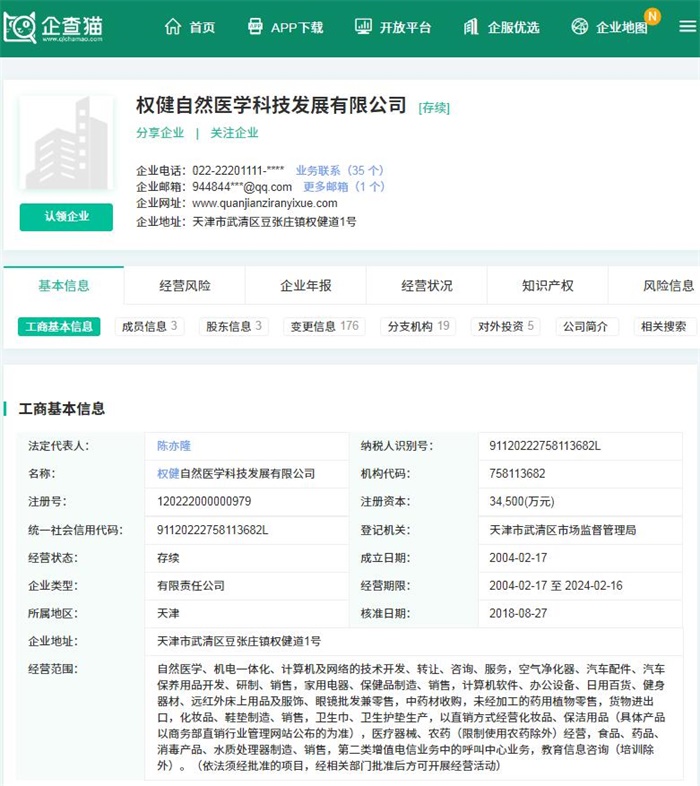Select the 基本信息 tab
The height and width of the screenshot is (786, 700).
point(64,285)
